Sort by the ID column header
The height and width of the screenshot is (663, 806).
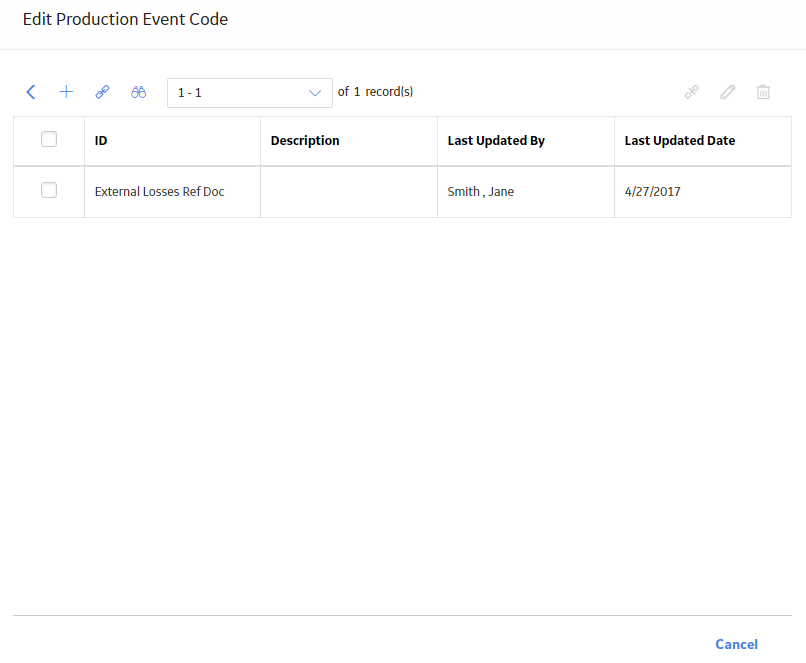point(101,140)
